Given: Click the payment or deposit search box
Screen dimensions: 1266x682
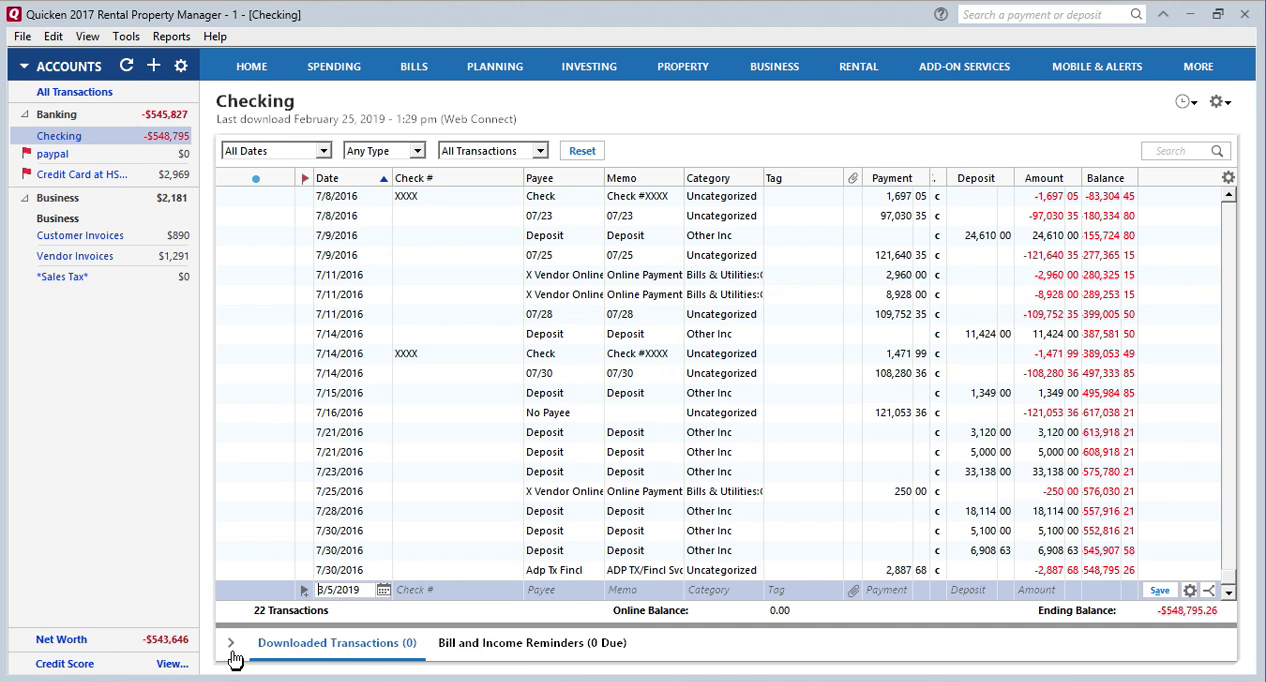Looking at the screenshot, I should tap(1043, 14).
